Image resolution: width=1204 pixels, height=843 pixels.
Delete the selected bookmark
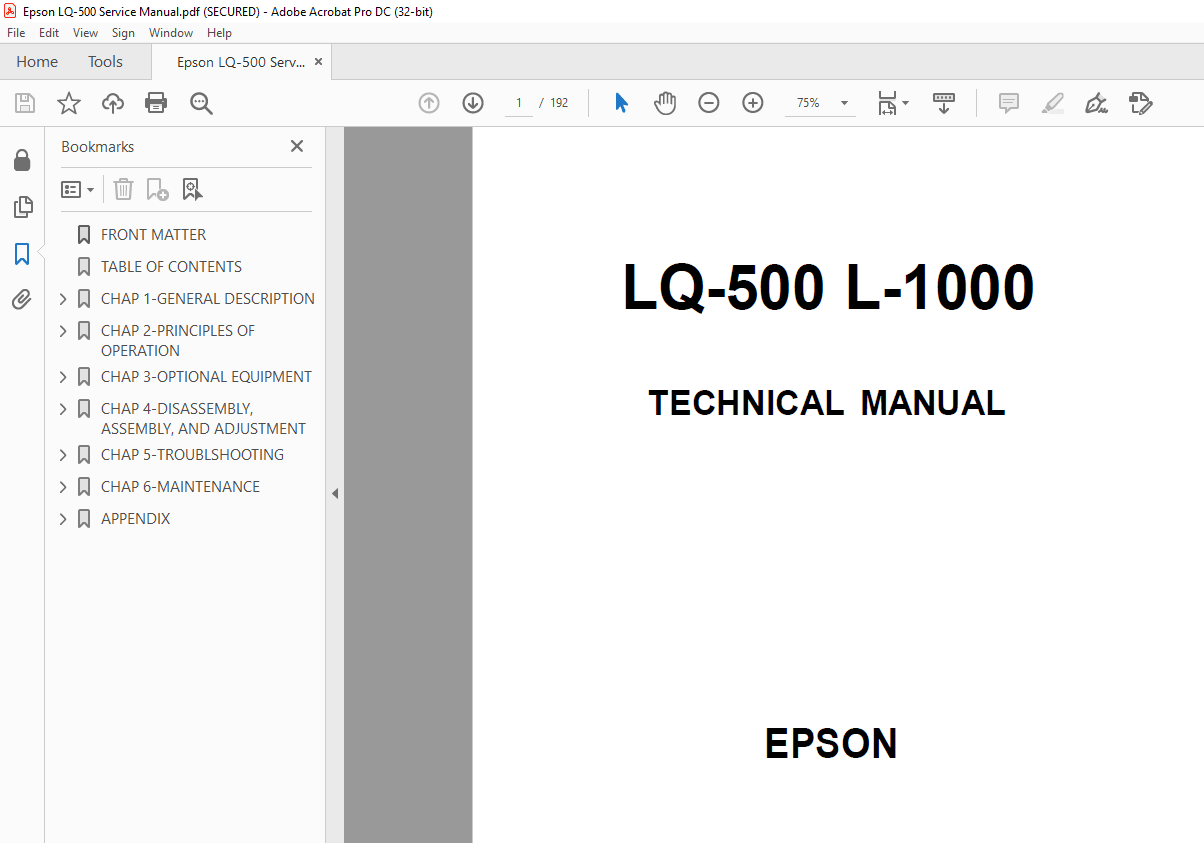[122, 188]
